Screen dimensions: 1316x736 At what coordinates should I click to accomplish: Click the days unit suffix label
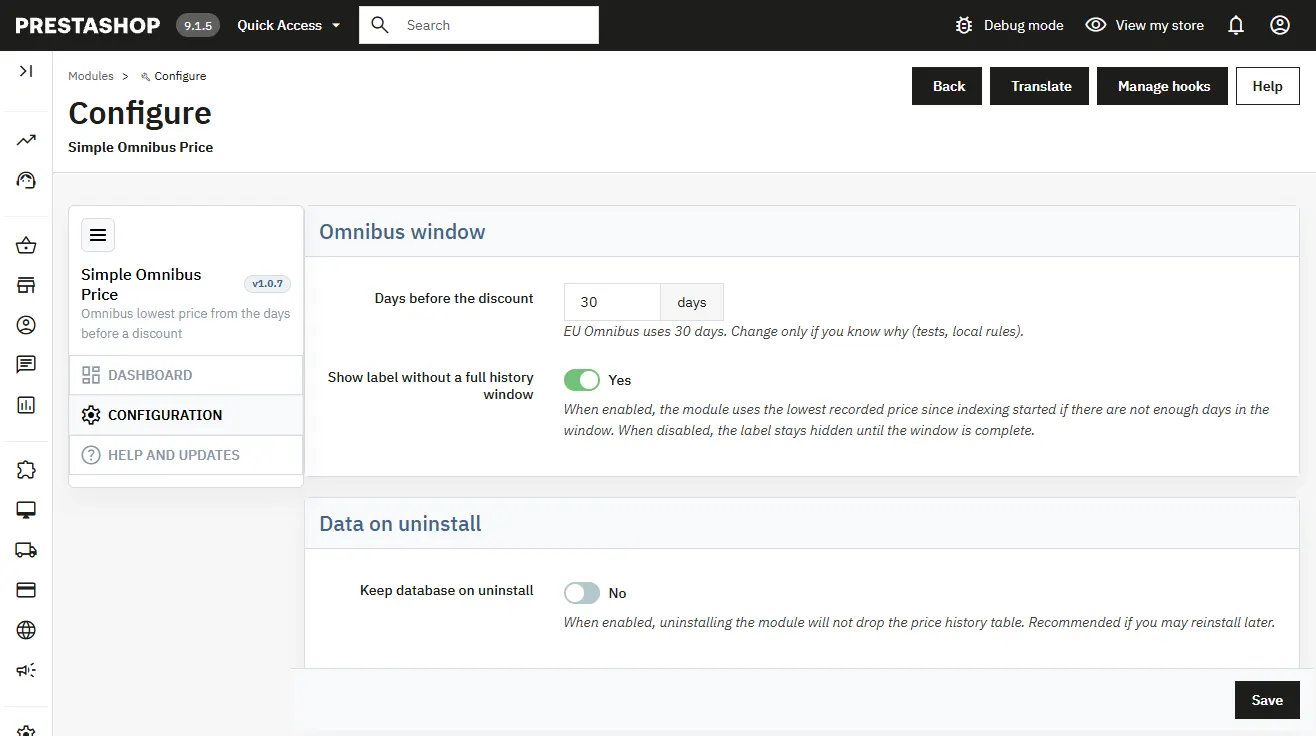tap(692, 302)
